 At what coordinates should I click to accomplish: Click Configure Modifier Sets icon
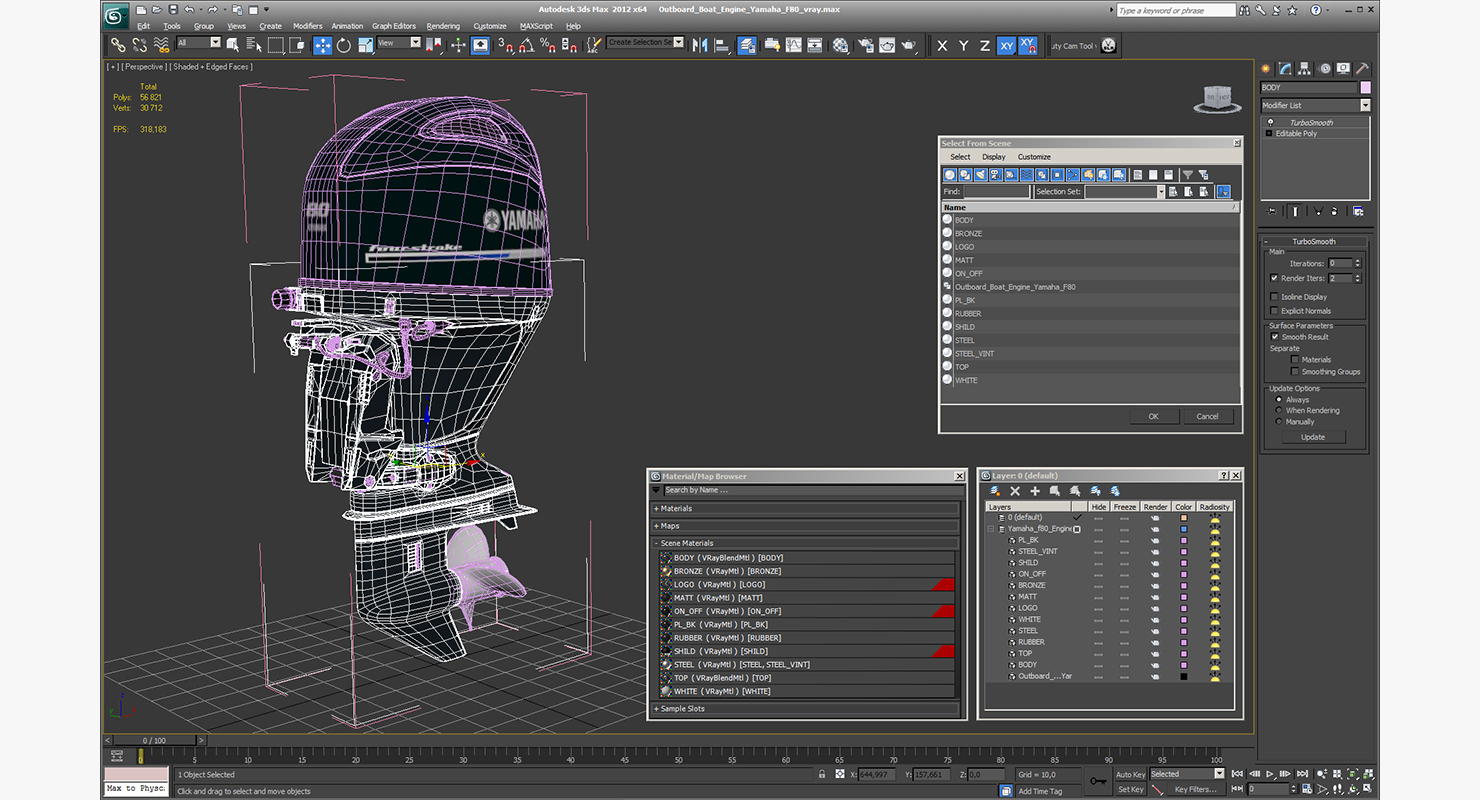coord(1358,211)
